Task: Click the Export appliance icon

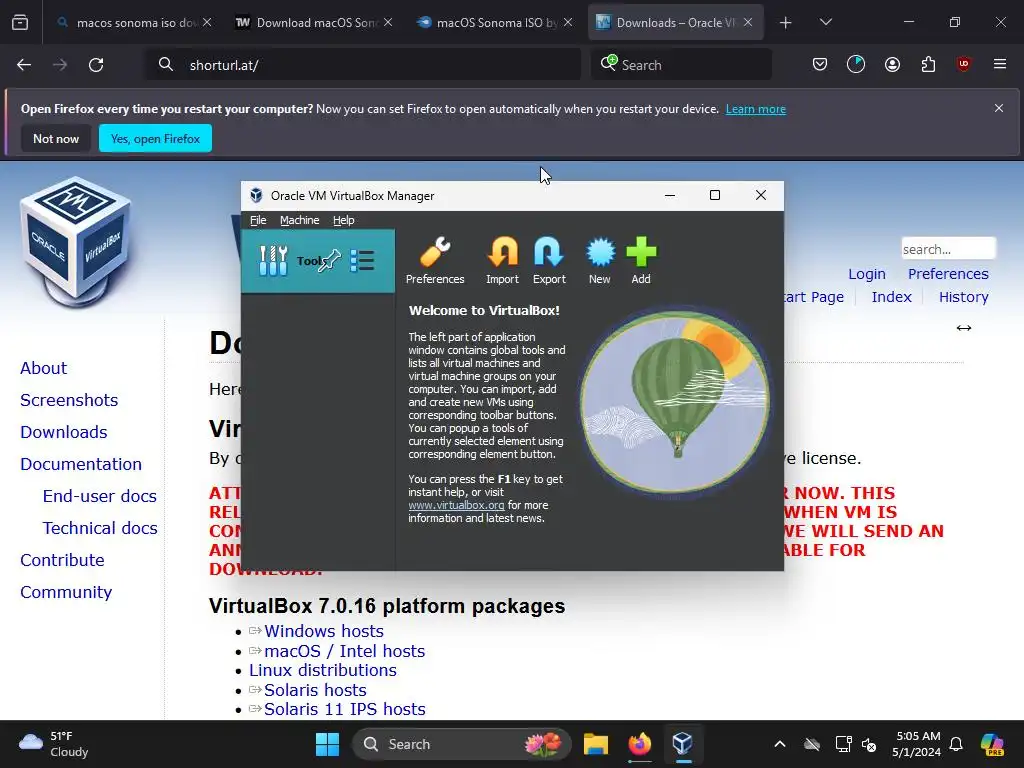Action: (x=549, y=253)
